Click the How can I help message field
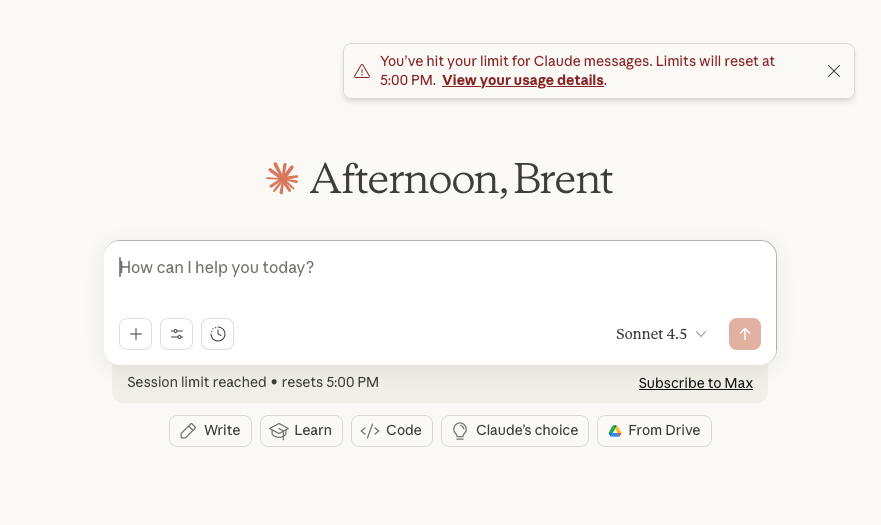Image resolution: width=881 pixels, height=525 pixels. [x=440, y=268]
